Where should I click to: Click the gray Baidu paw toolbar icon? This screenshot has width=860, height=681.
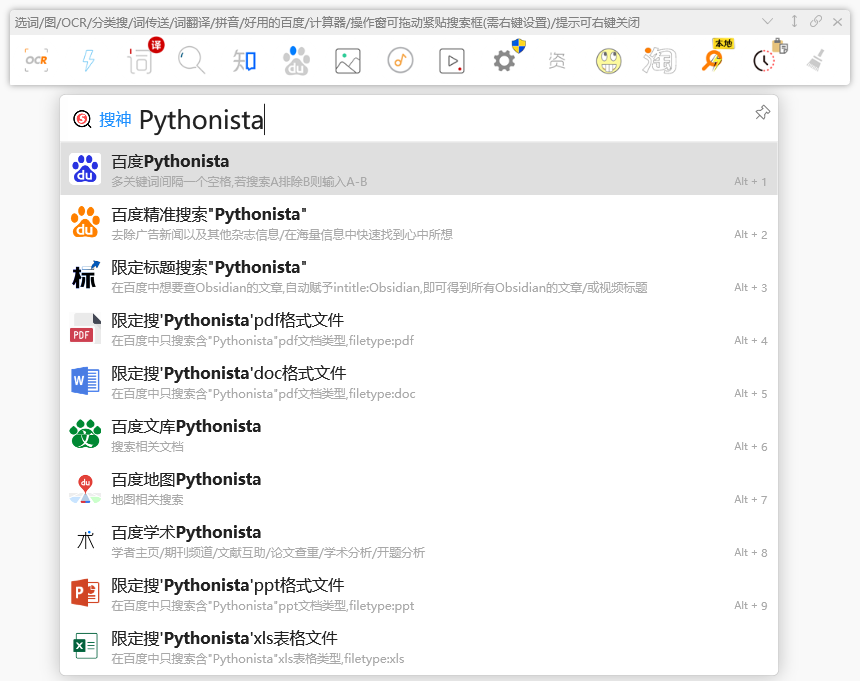point(296,60)
